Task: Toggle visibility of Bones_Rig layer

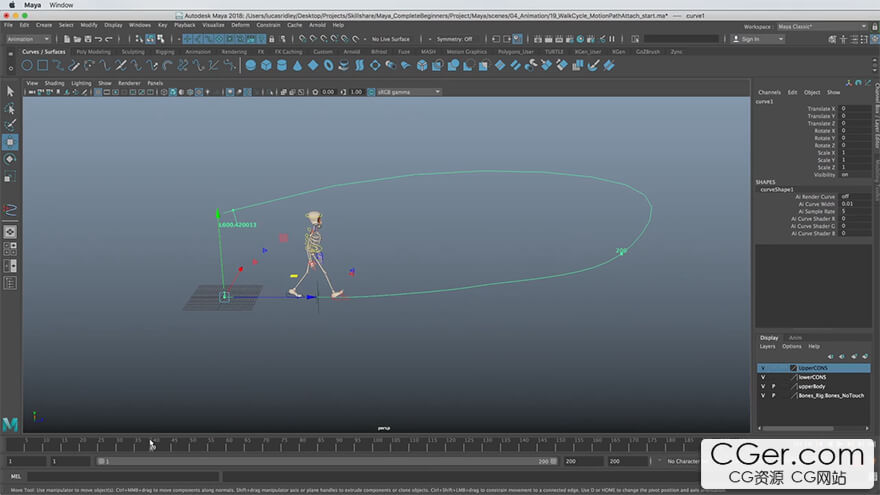Action: [763, 395]
